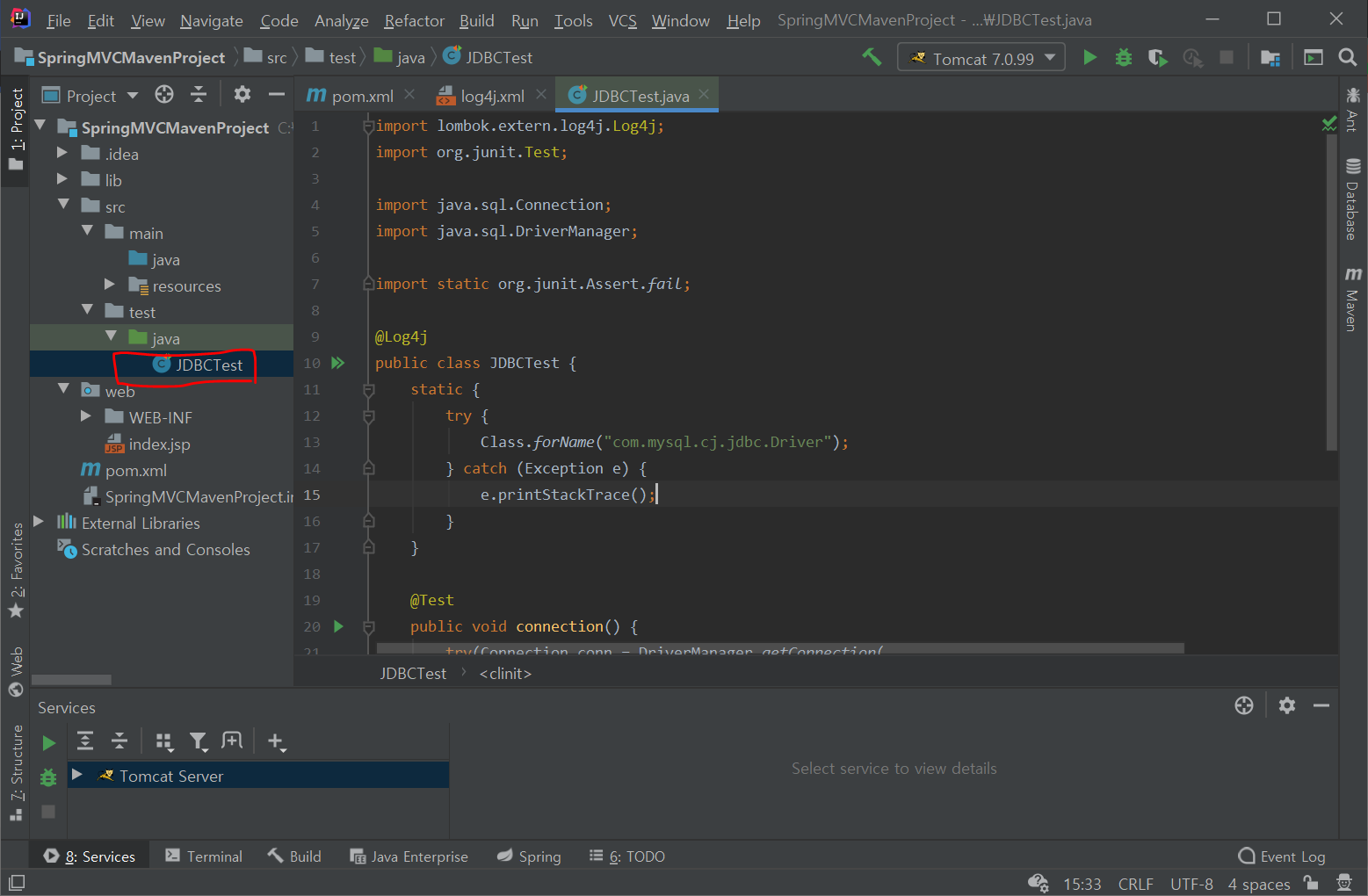
Task: Toggle the Database tool window
Action: [x=1352, y=199]
